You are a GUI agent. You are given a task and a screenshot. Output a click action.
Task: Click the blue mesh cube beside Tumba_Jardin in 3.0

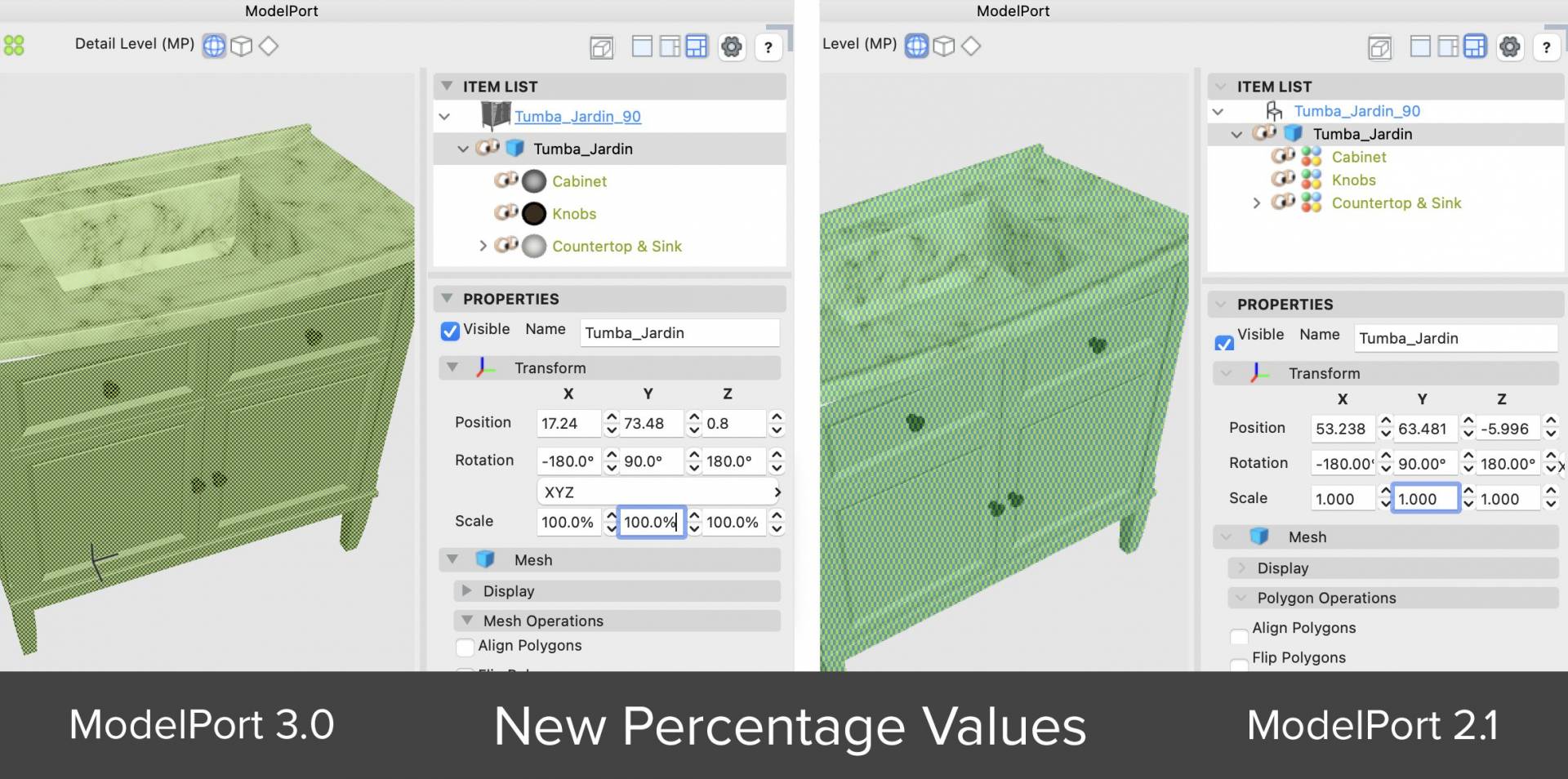(x=514, y=149)
